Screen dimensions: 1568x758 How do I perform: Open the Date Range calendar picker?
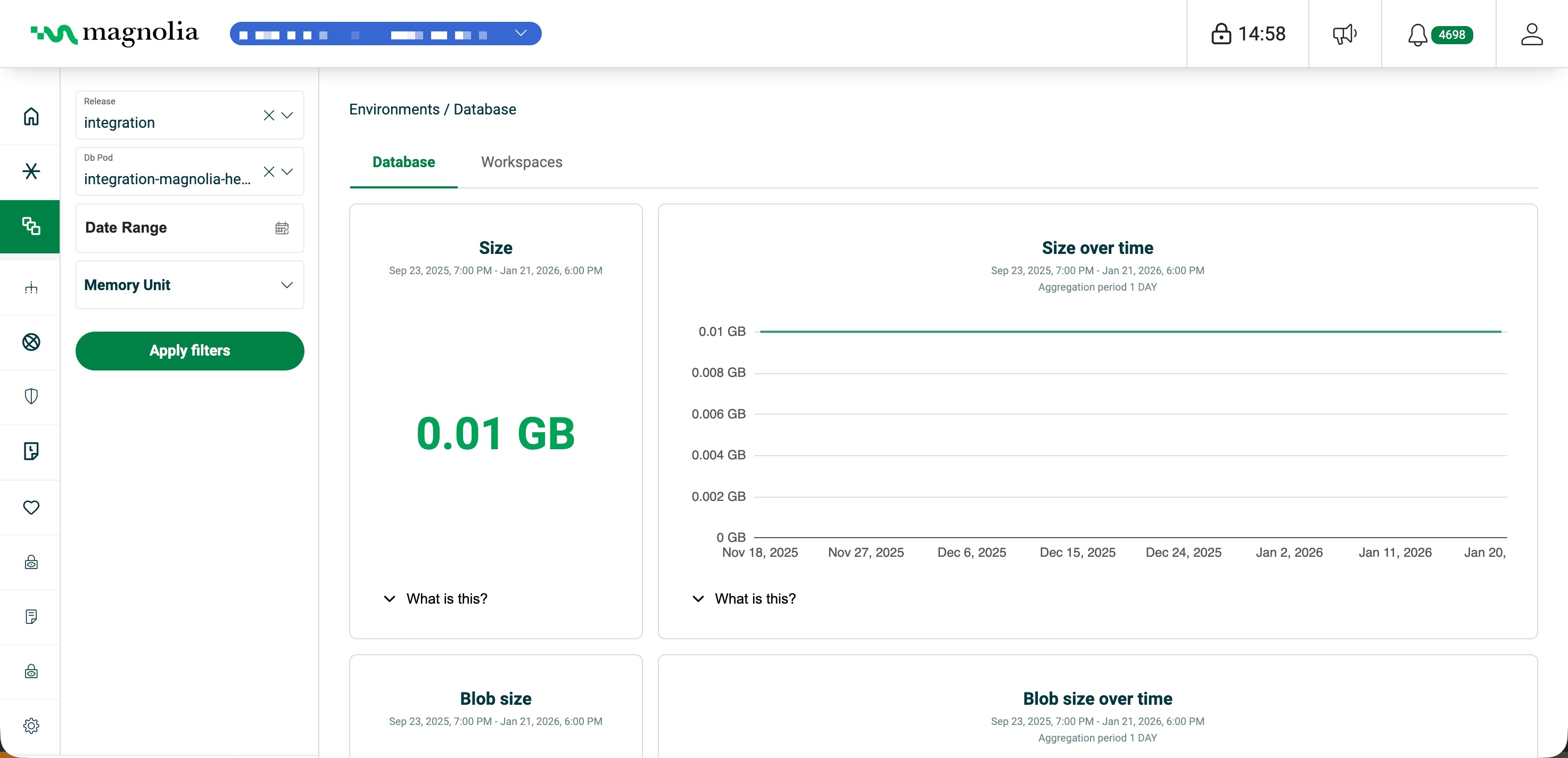281,228
